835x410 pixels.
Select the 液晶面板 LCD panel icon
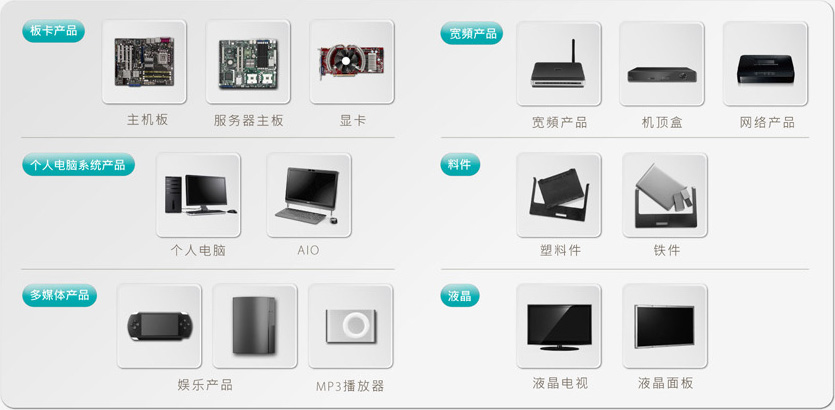pos(665,326)
